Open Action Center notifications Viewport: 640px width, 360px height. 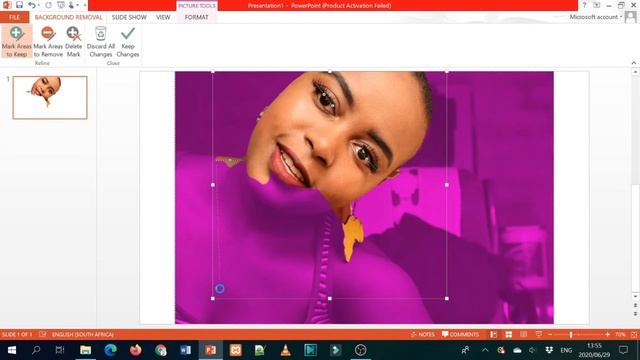point(623,350)
